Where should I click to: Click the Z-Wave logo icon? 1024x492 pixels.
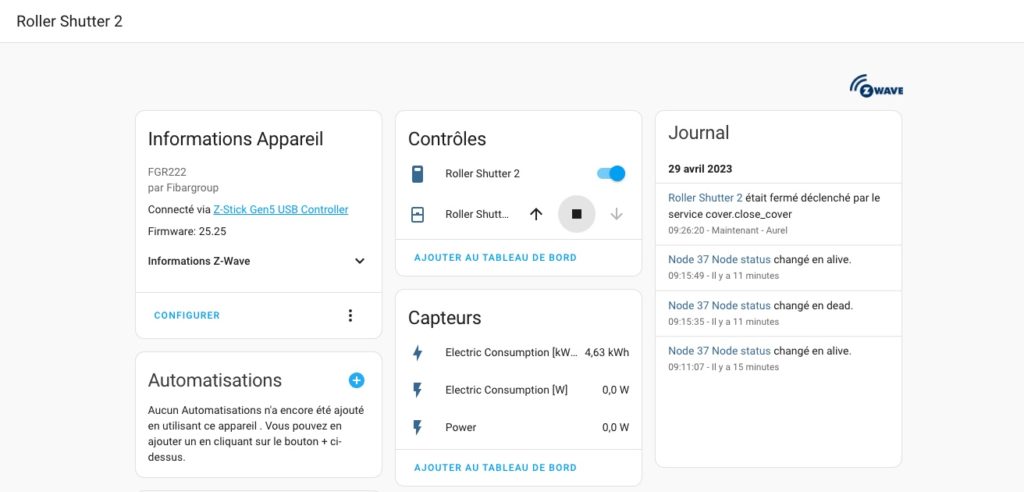coord(875,87)
